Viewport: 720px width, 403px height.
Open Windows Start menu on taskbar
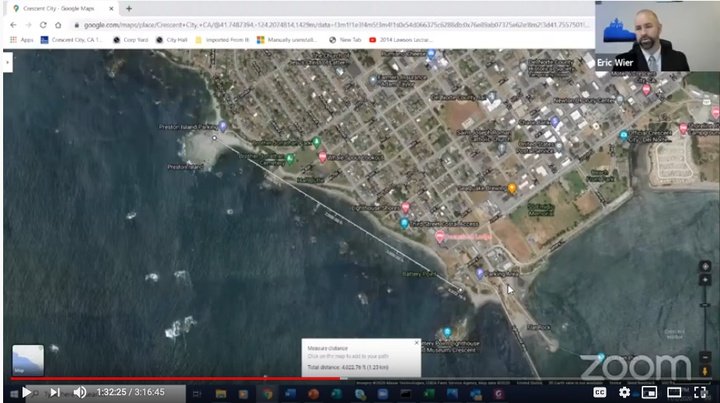[x=14, y=394]
